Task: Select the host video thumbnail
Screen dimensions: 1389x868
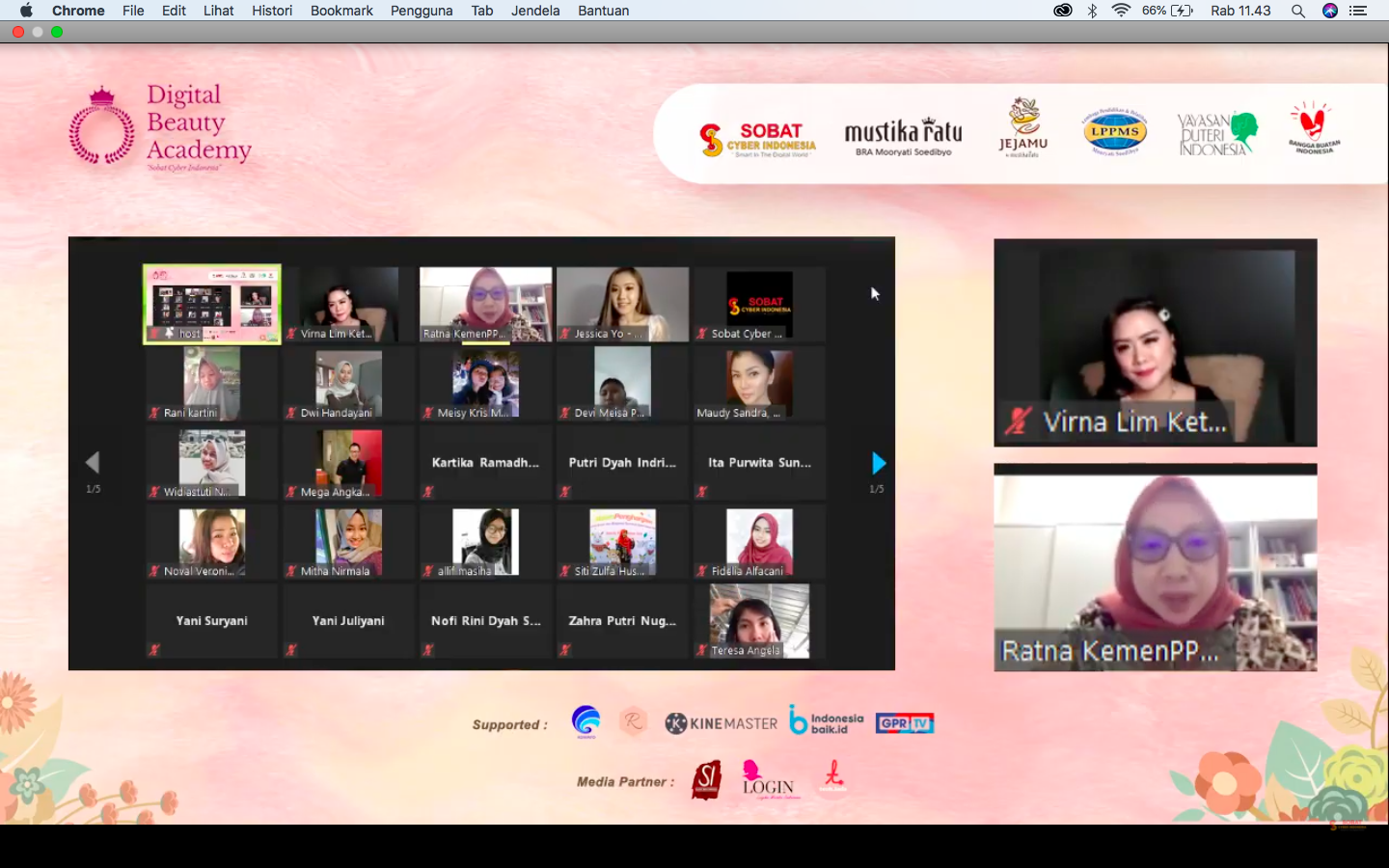Action: point(212,304)
